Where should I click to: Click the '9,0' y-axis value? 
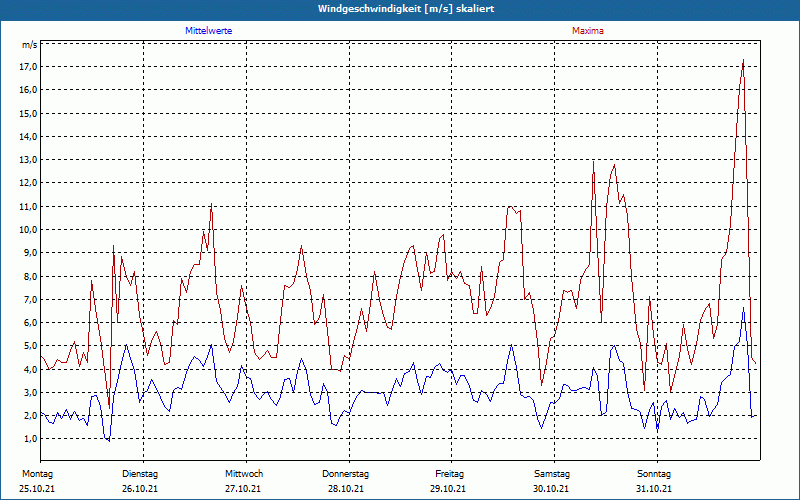[30, 253]
